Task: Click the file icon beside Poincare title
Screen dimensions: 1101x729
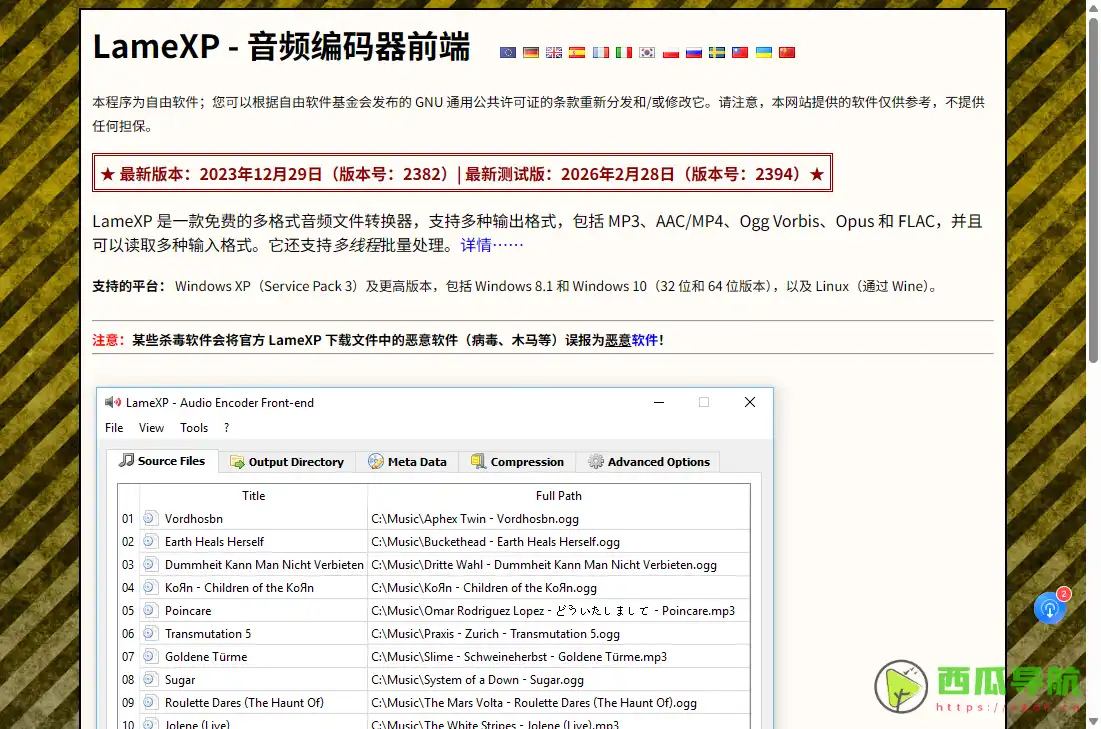Action: pyautogui.click(x=150, y=610)
